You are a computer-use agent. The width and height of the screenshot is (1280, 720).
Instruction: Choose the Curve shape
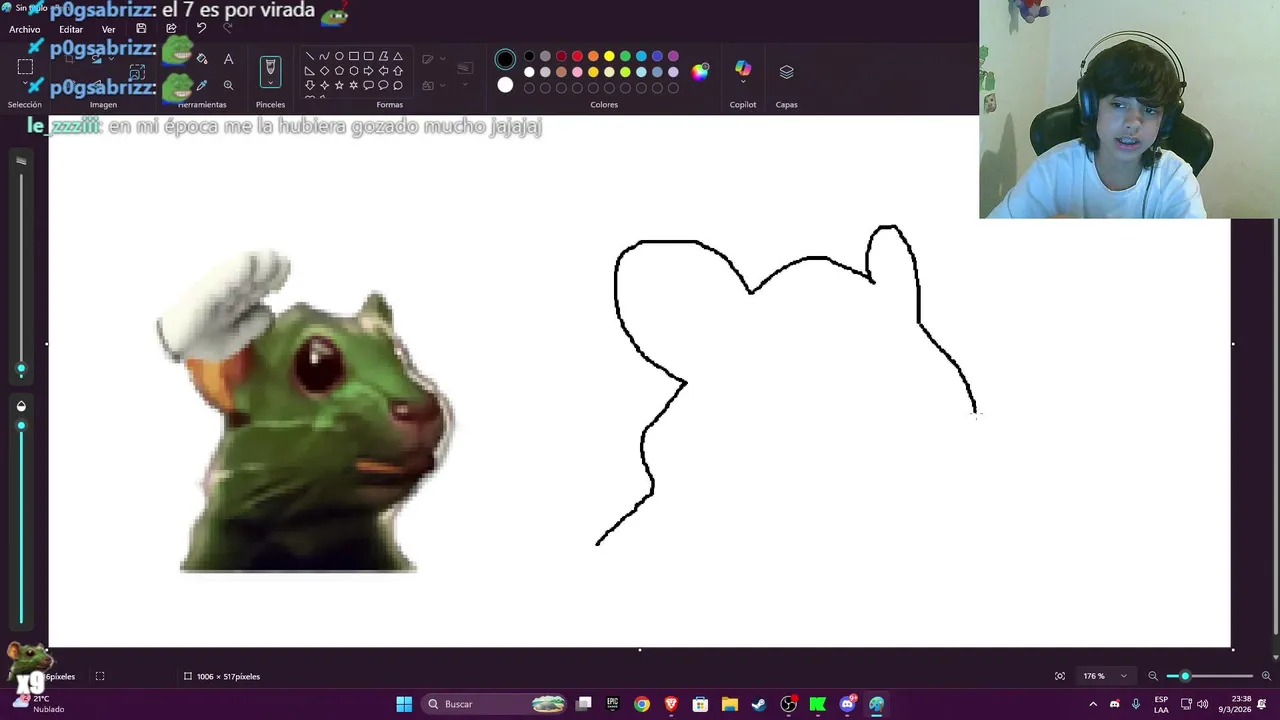(x=324, y=56)
